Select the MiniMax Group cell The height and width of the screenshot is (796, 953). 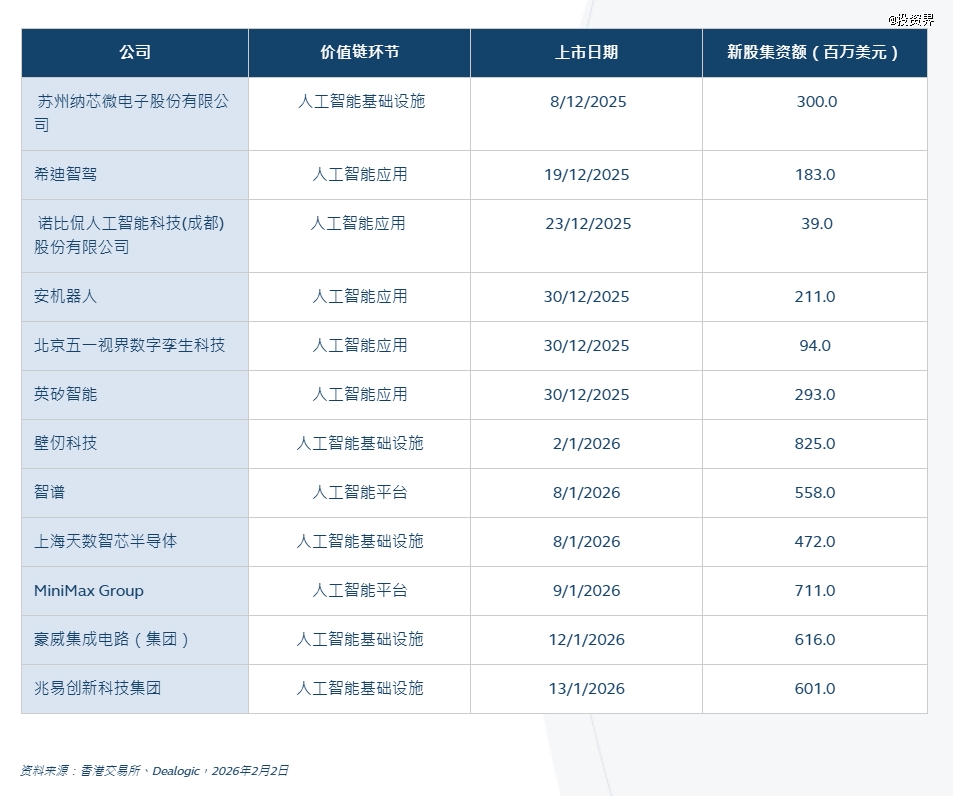[89, 591]
